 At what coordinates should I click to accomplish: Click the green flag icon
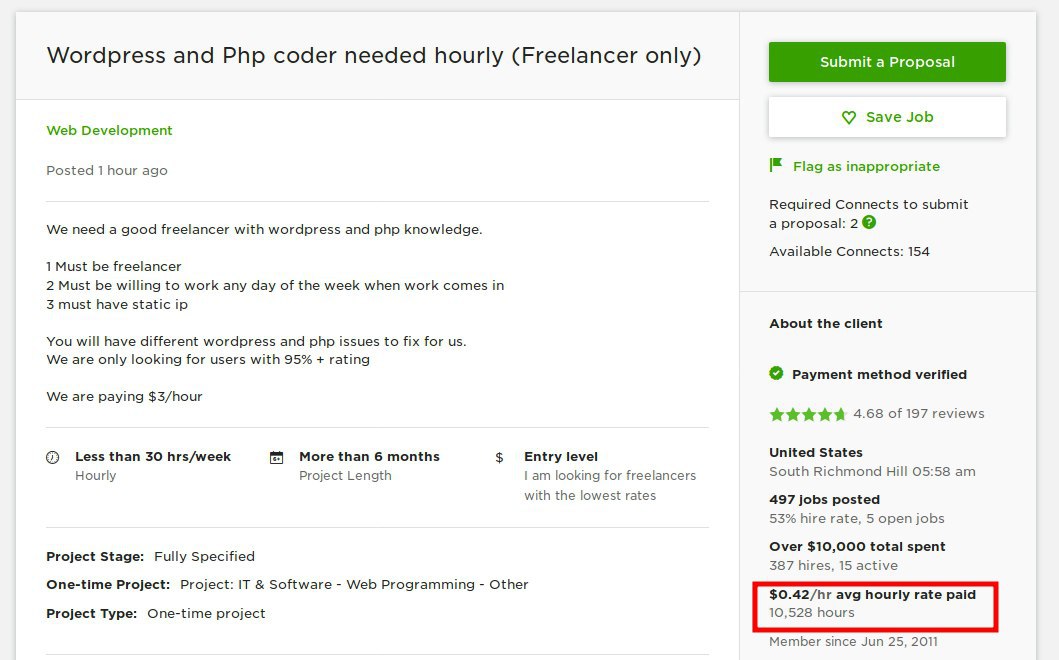click(776, 165)
